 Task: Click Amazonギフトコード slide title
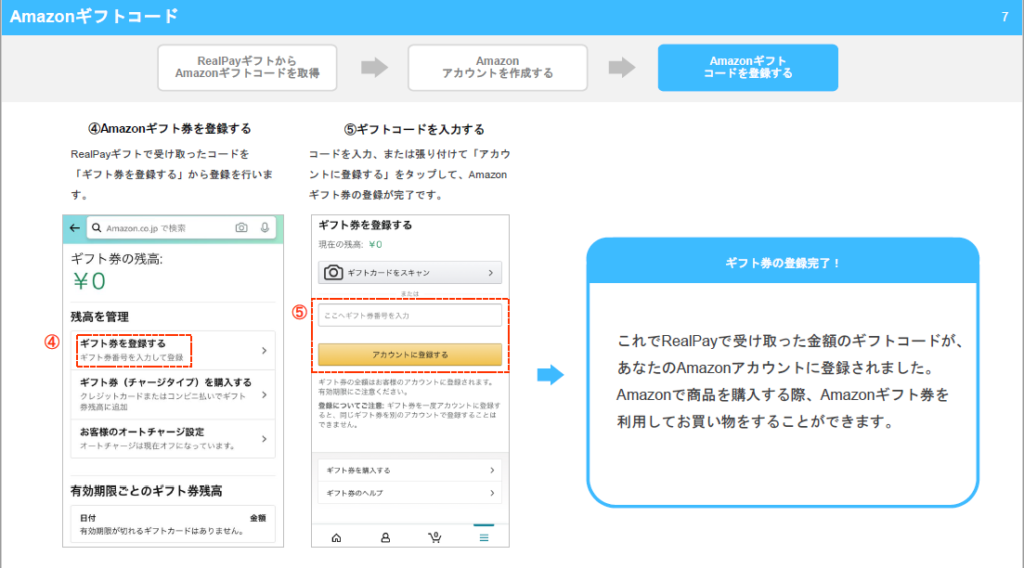94,16
